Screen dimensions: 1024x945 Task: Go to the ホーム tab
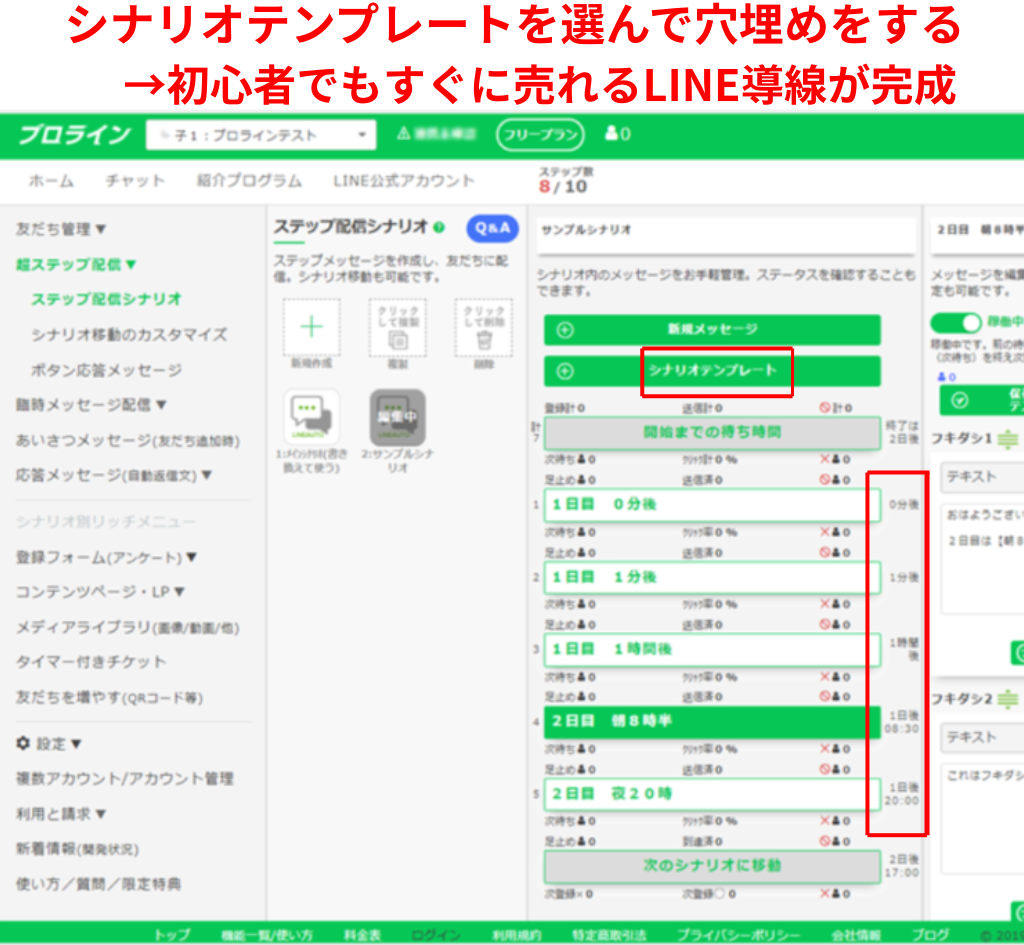tap(51, 181)
